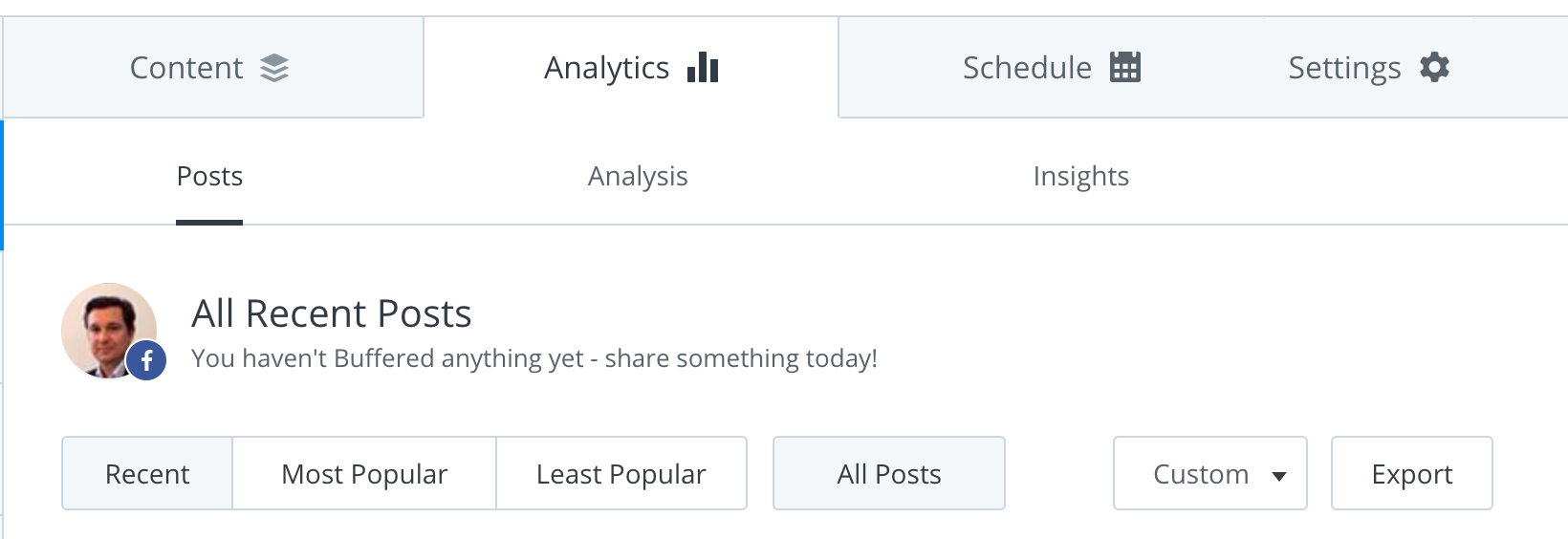Image resolution: width=1568 pixels, height=539 pixels.
Task: Click the profile photo avatar
Action: pyautogui.click(x=109, y=331)
